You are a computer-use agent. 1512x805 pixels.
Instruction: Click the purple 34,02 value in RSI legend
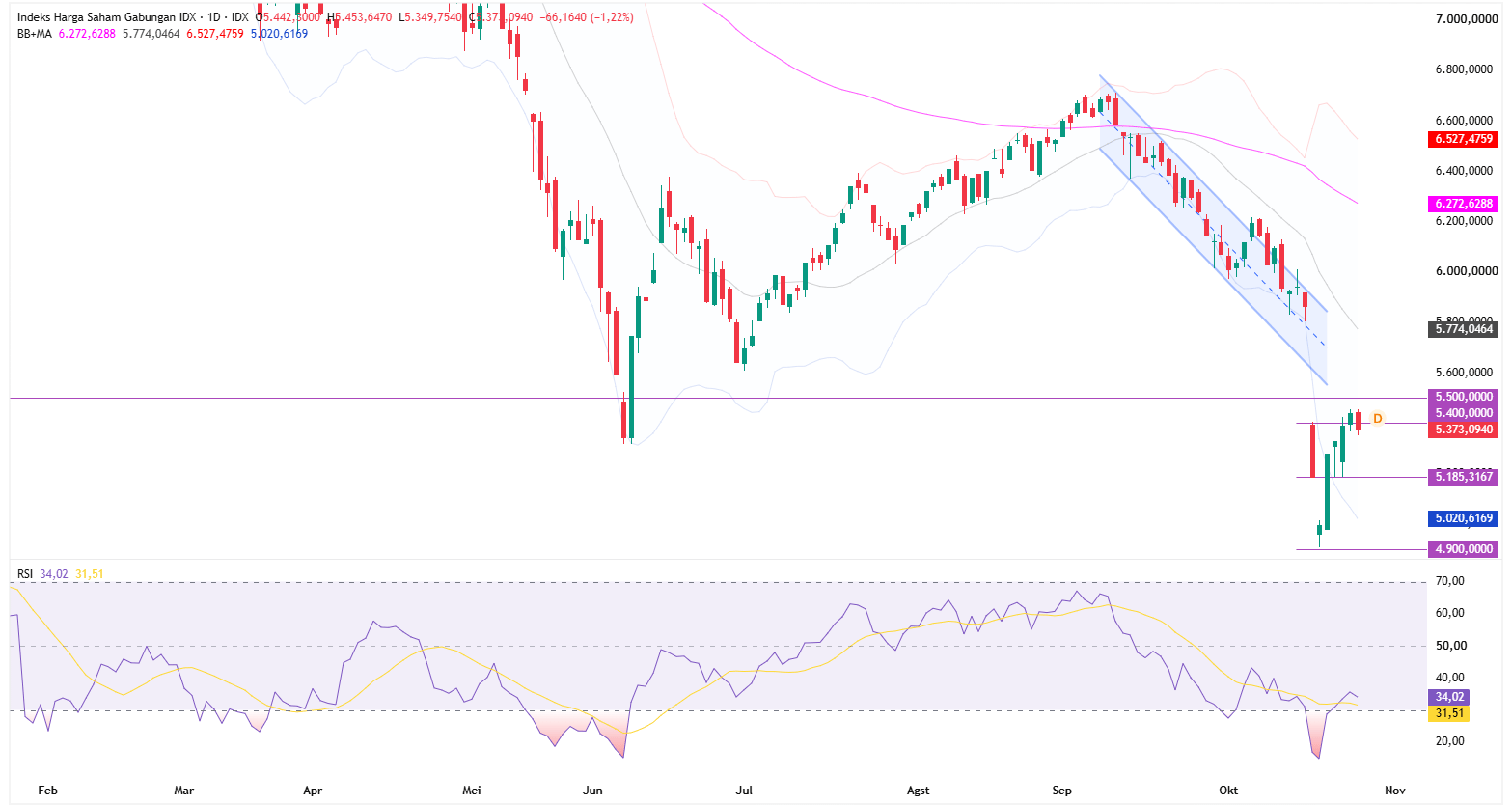click(54, 574)
